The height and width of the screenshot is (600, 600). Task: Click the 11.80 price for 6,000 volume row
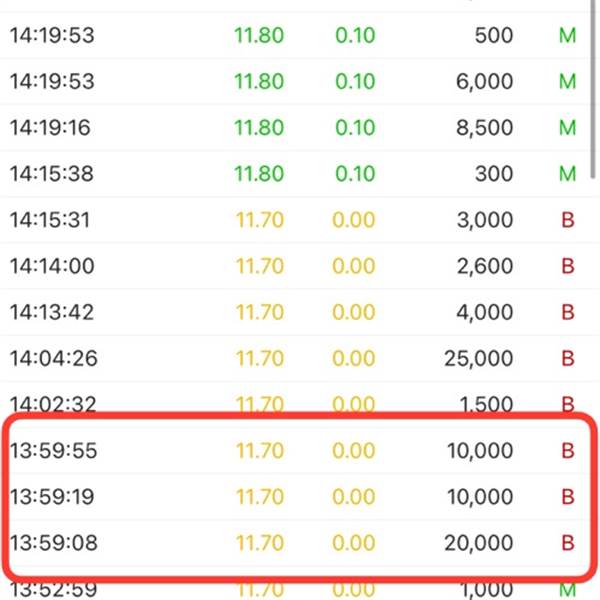pyautogui.click(x=260, y=82)
